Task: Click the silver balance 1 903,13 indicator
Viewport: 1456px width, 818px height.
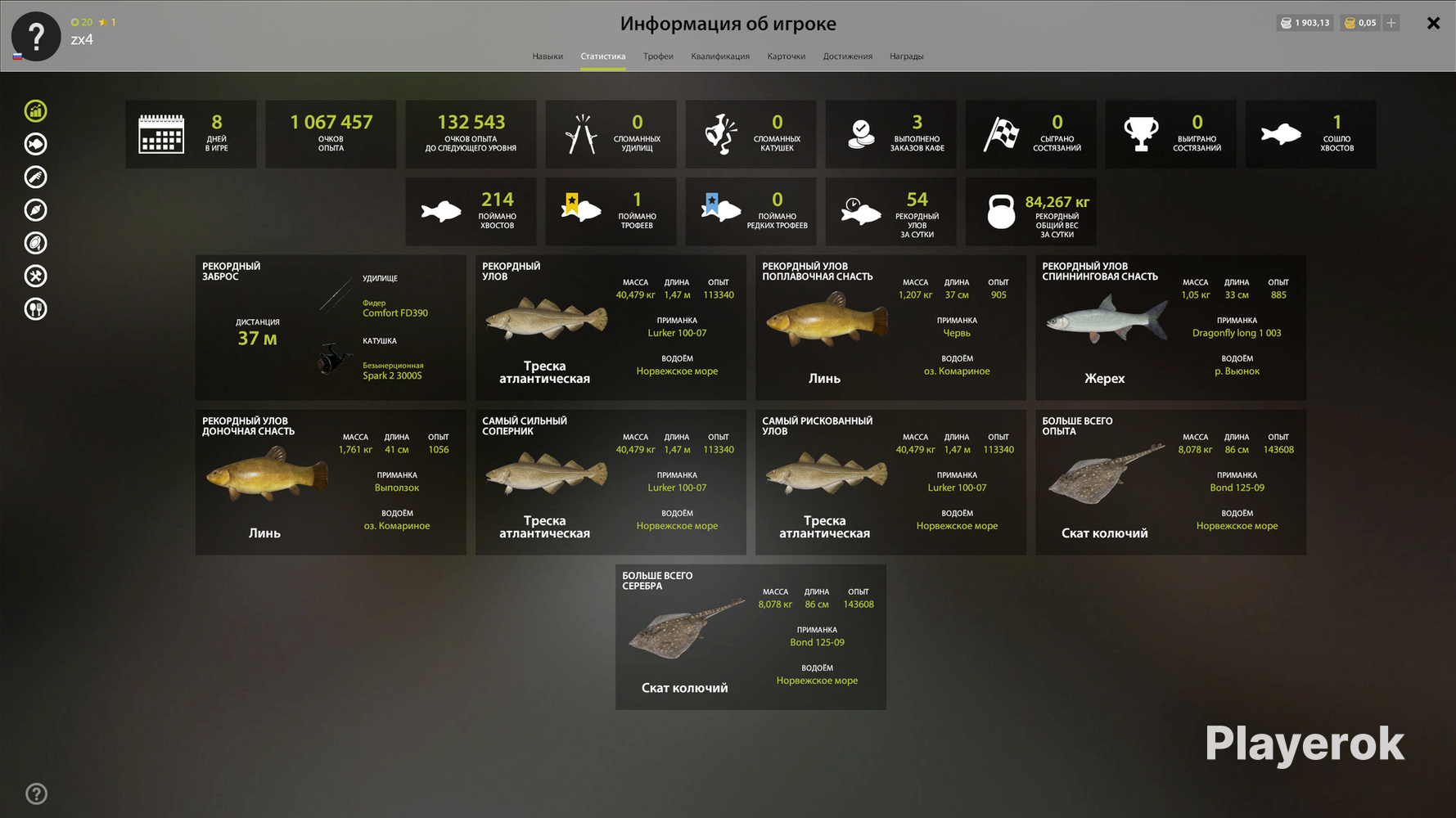Action: click(1305, 23)
